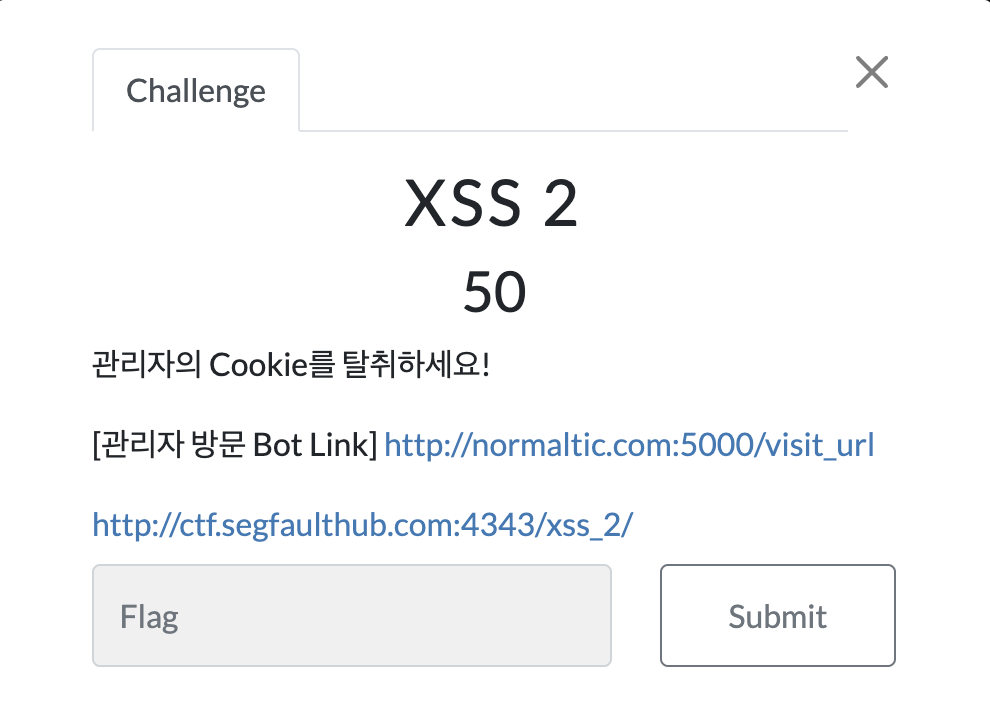Place the cursor in the gray Flag box

point(352,615)
